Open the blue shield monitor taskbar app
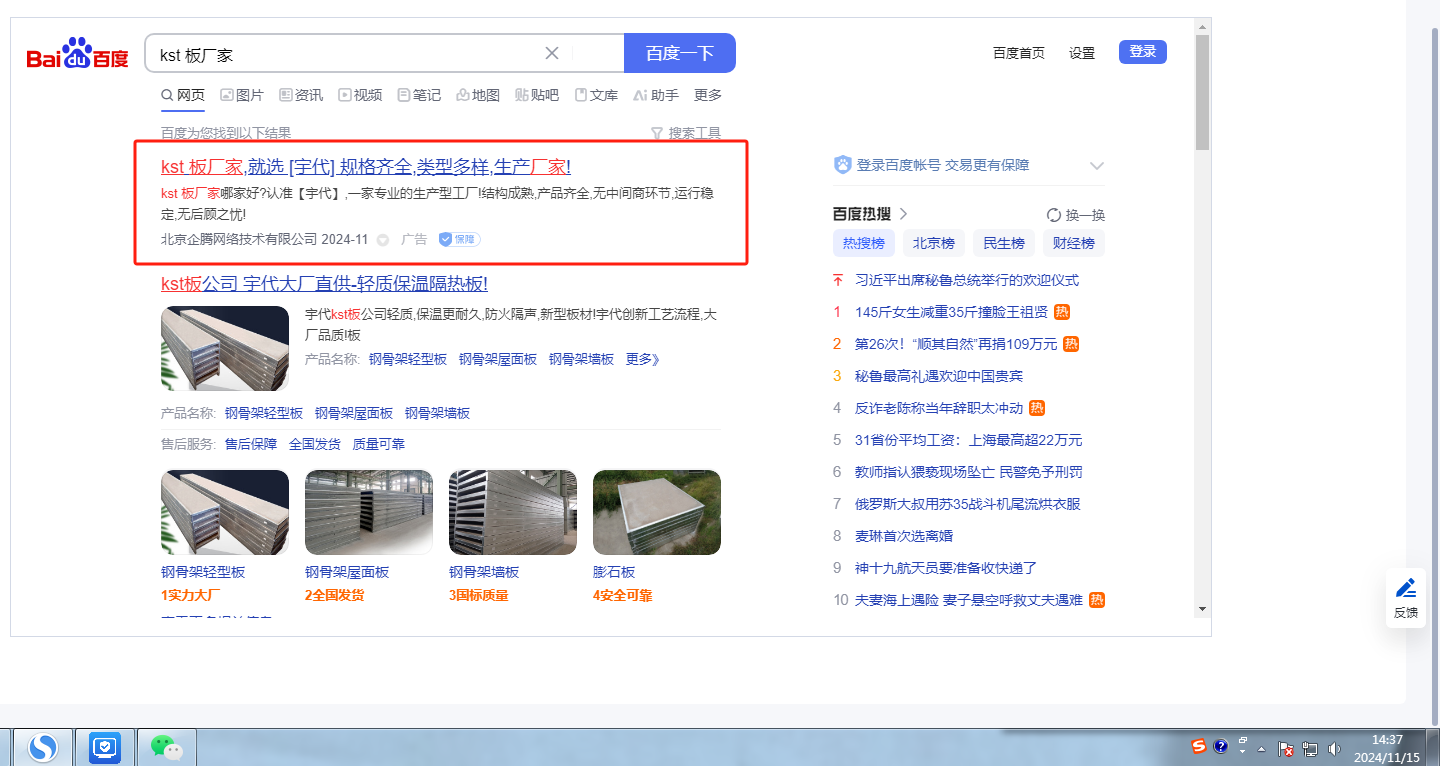The image size is (1440, 766). [105, 746]
